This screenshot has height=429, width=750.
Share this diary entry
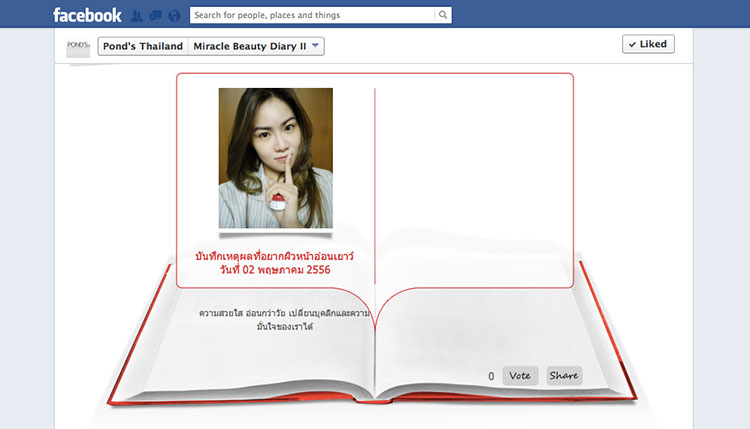564,375
